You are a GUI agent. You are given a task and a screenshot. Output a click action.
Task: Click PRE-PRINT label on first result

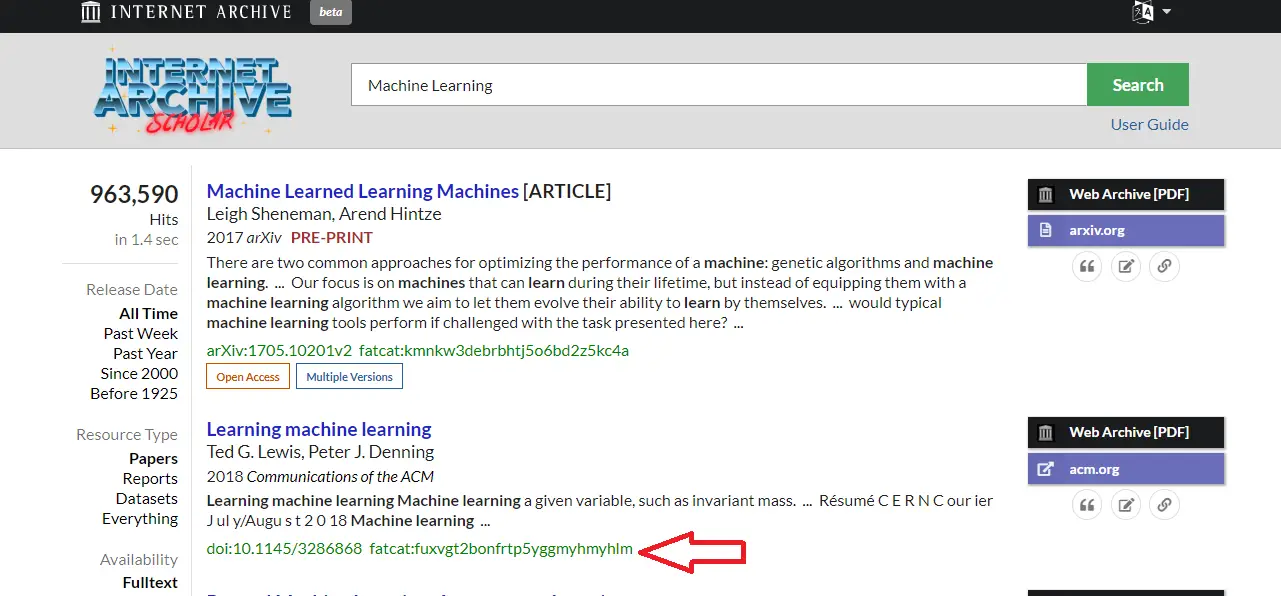(332, 238)
